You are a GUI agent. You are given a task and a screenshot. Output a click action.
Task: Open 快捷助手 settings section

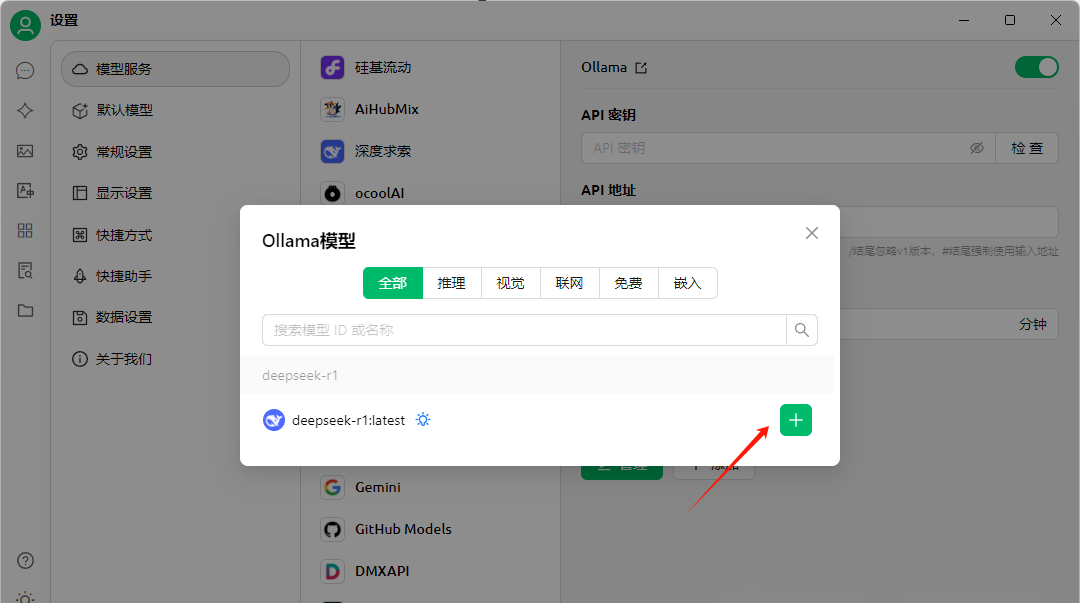175,276
